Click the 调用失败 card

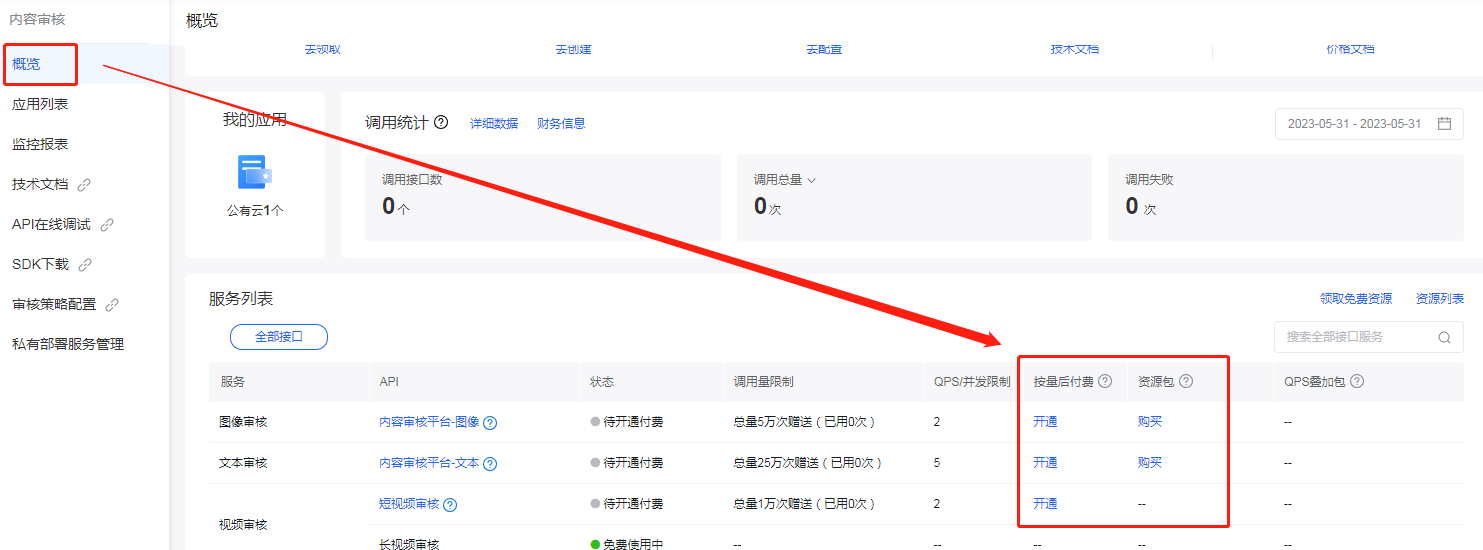1286,197
